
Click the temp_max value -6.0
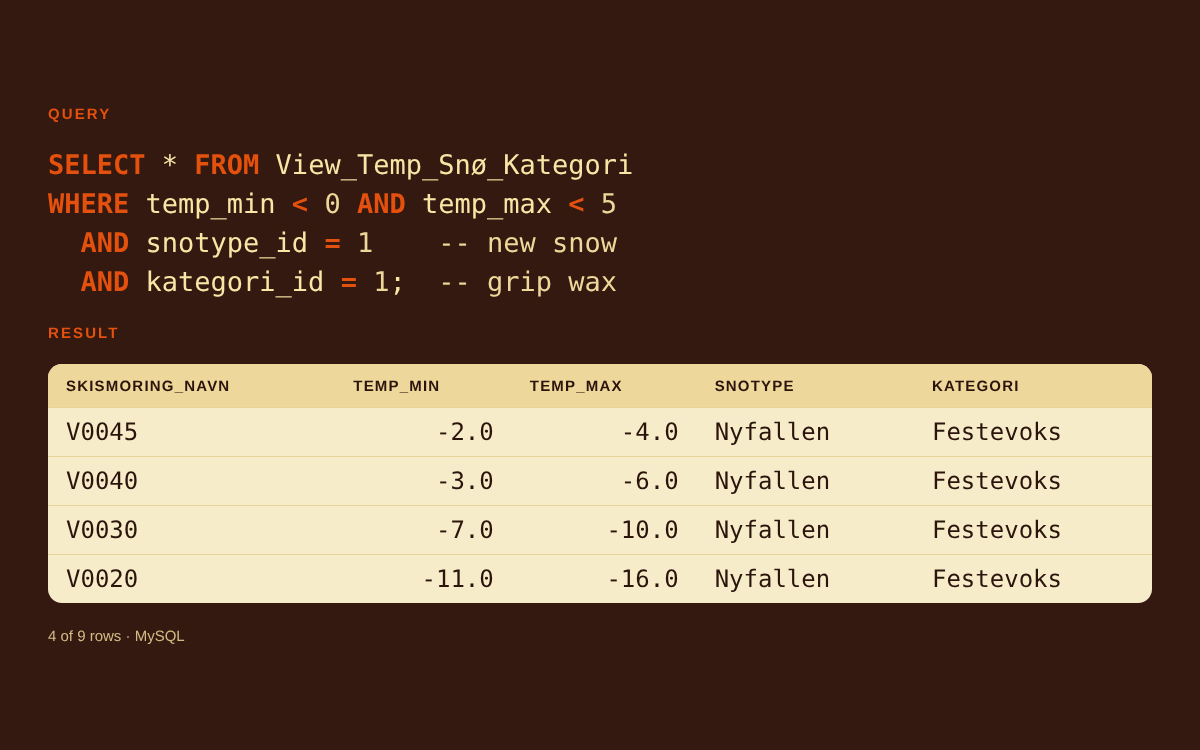[x=650, y=481]
